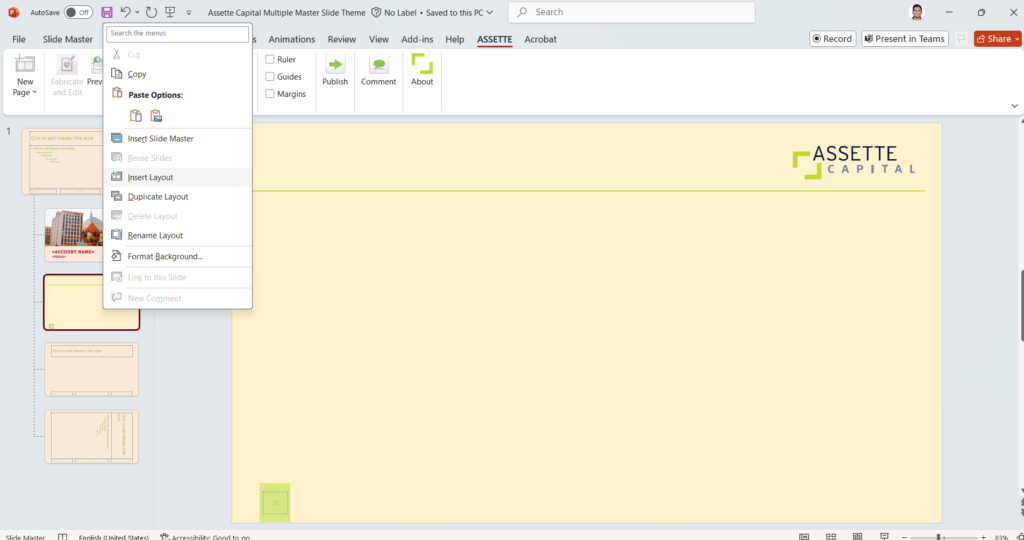
Task: Enable the Ruler checkbox
Action: 270,59
